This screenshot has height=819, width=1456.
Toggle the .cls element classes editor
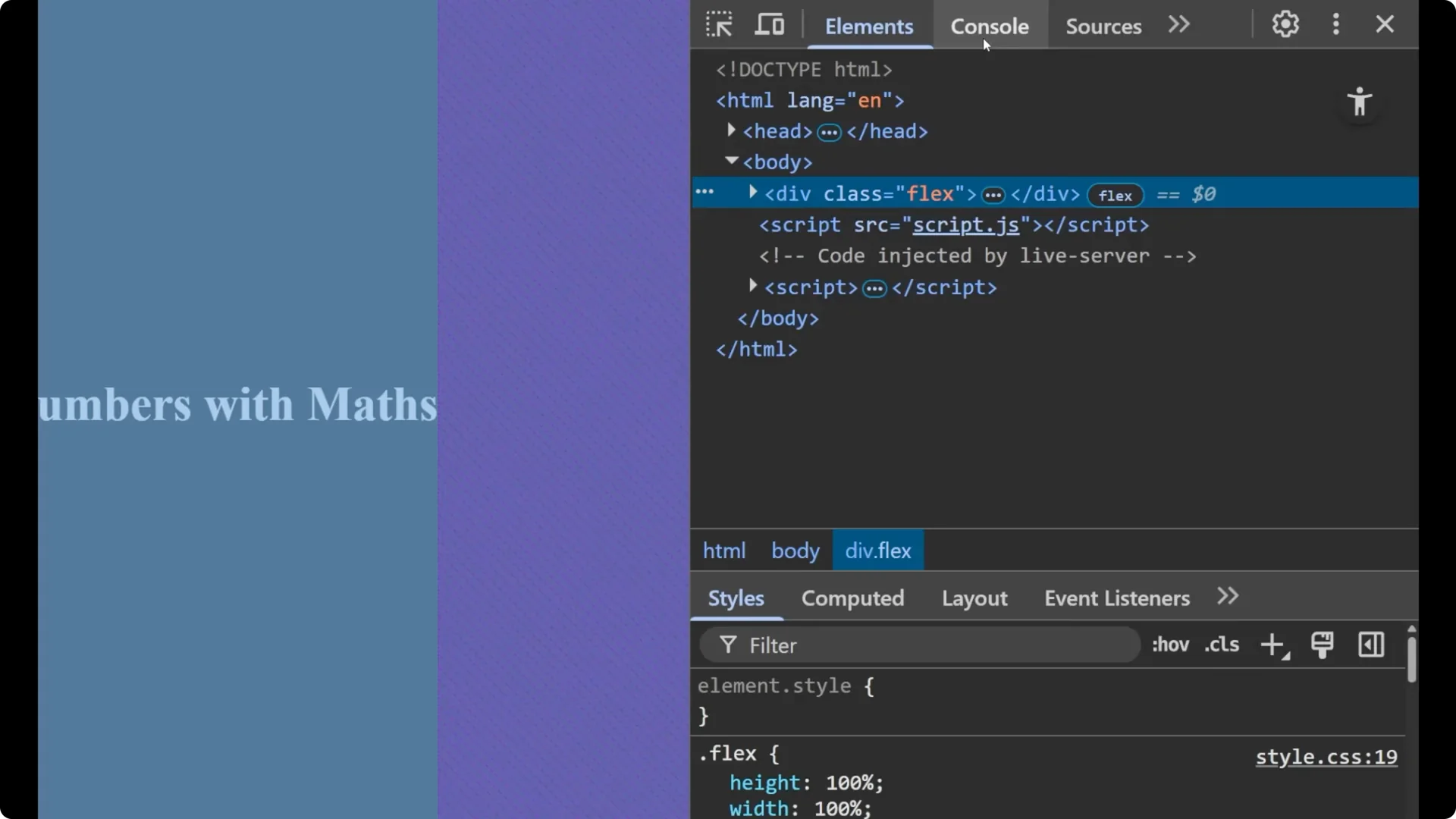point(1221,645)
